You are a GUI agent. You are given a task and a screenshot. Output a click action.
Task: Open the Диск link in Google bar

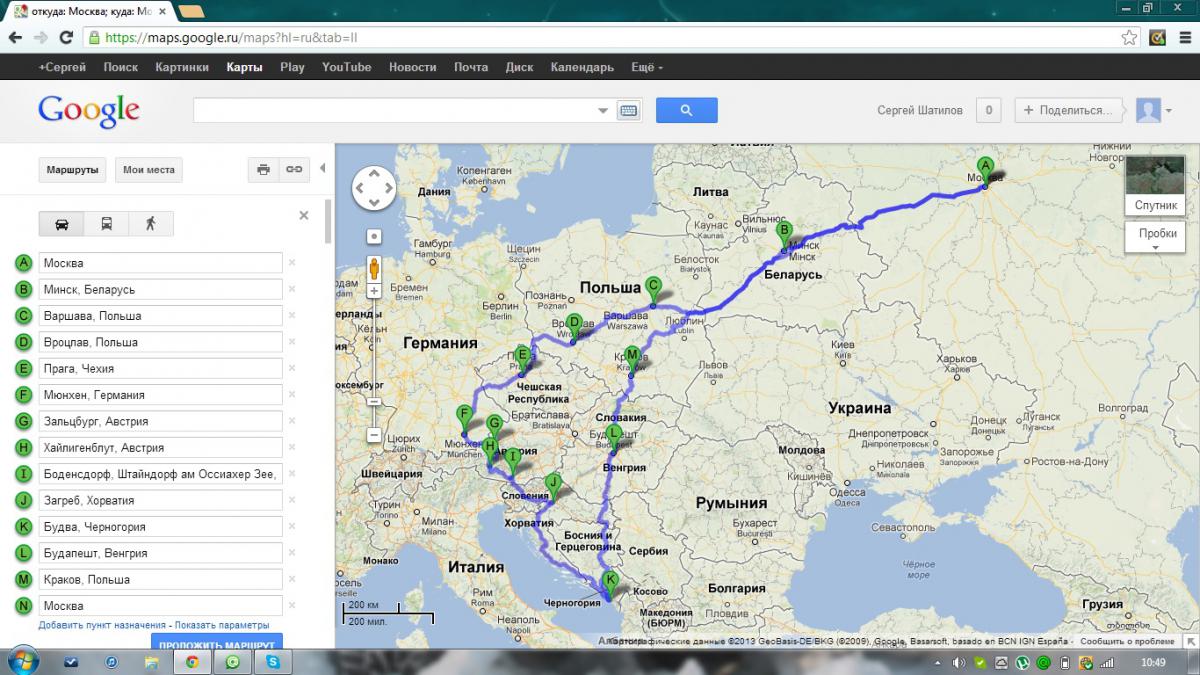tap(519, 67)
